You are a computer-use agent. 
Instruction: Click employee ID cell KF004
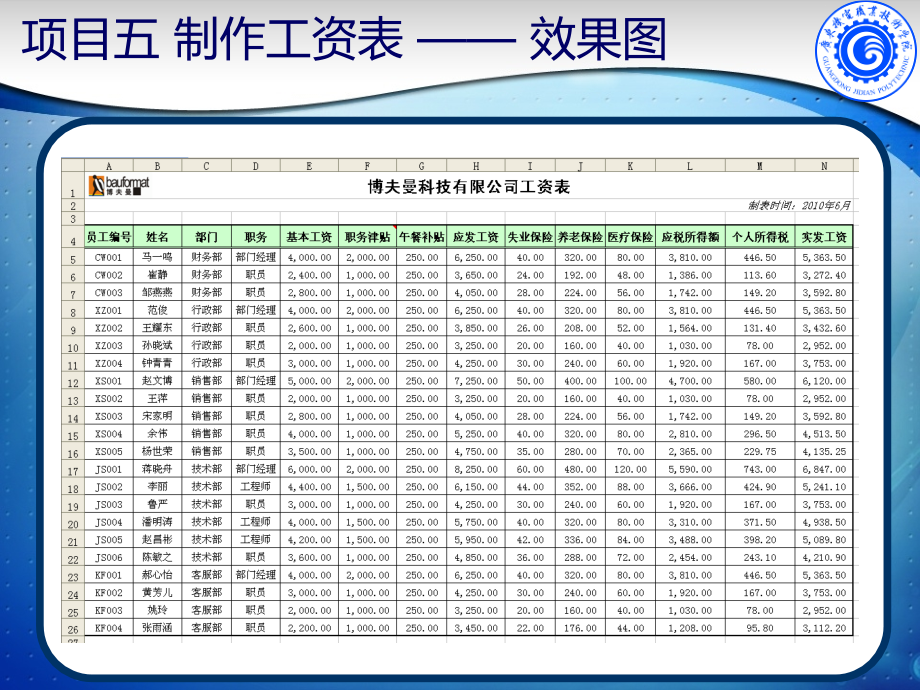[x=109, y=628]
